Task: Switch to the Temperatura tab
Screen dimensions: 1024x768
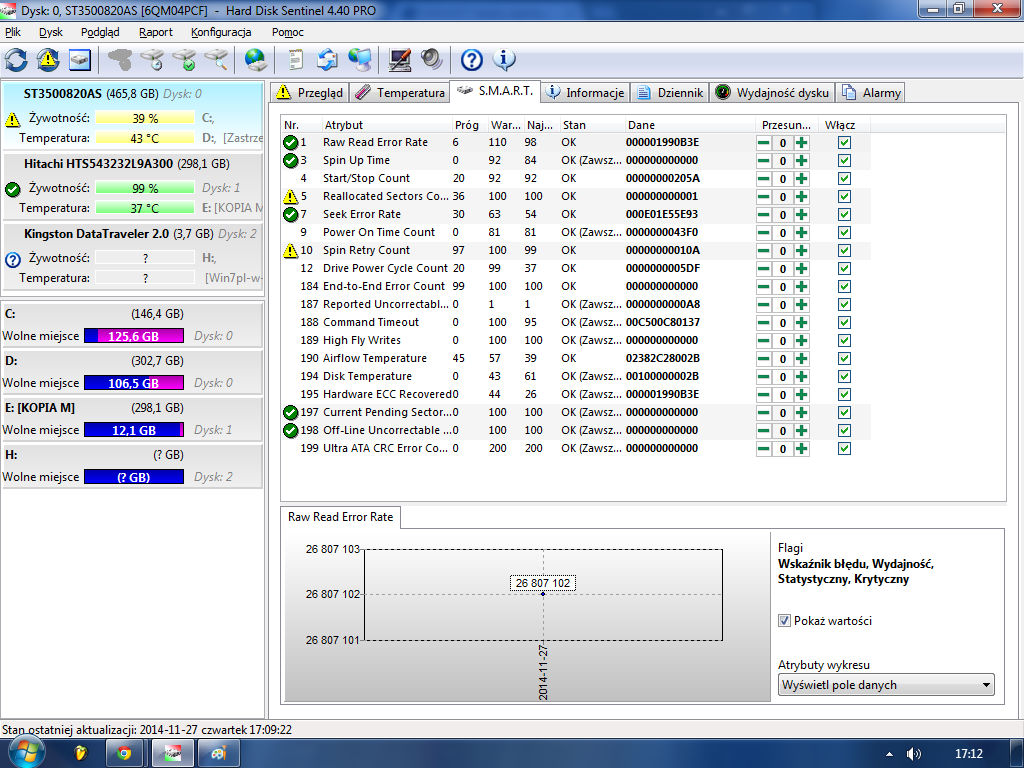Action: click(x=400, y=93)
